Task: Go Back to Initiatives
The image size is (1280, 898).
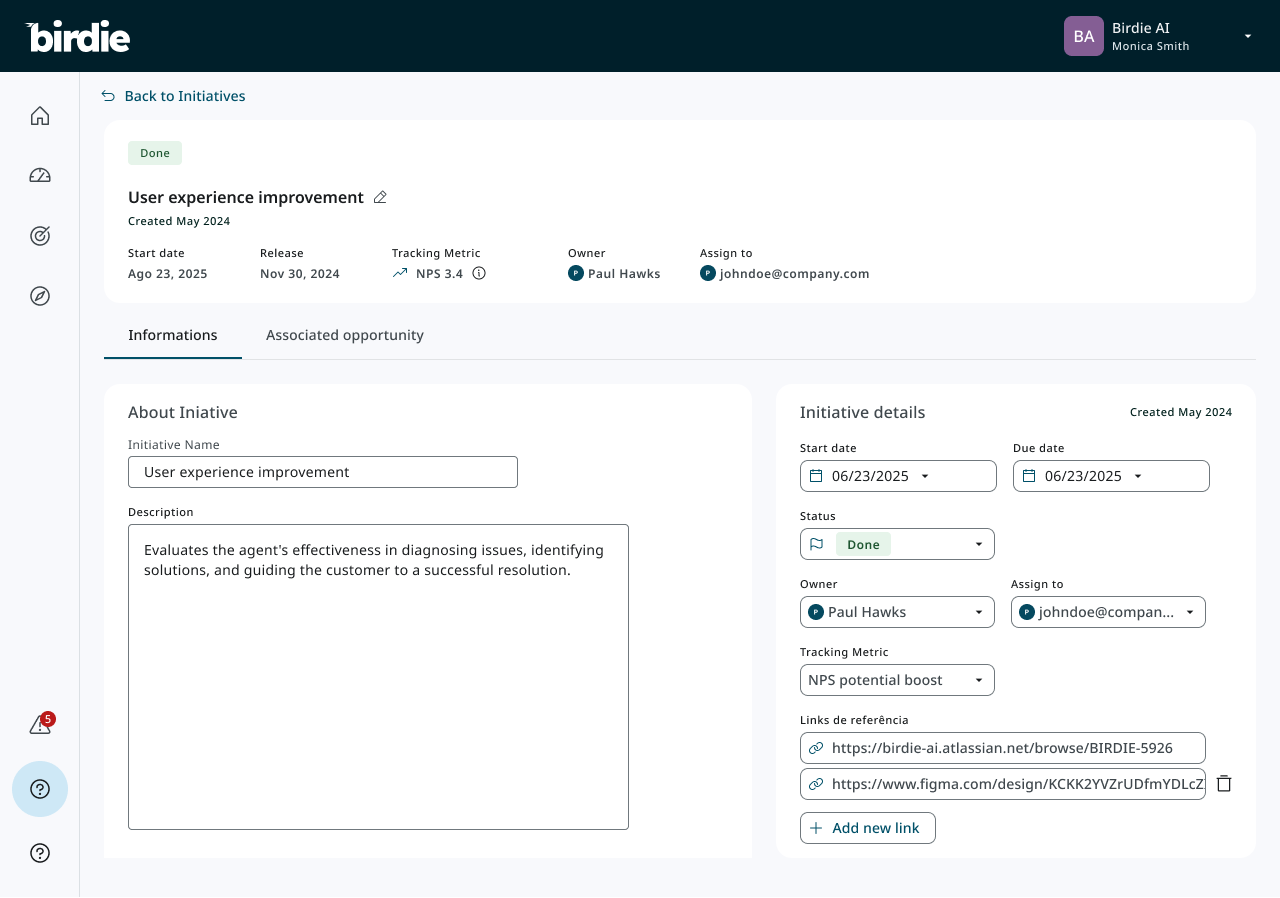Action: (x=174, y=96)
